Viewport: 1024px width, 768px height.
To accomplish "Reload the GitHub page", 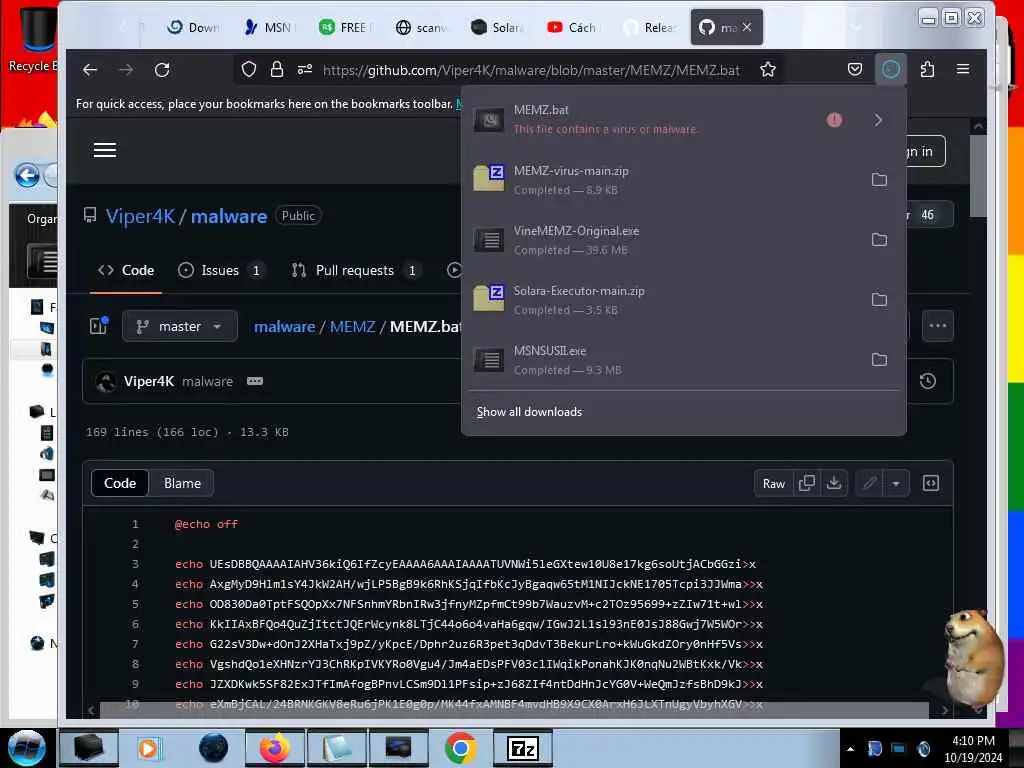I will click(x=162, y=69).
